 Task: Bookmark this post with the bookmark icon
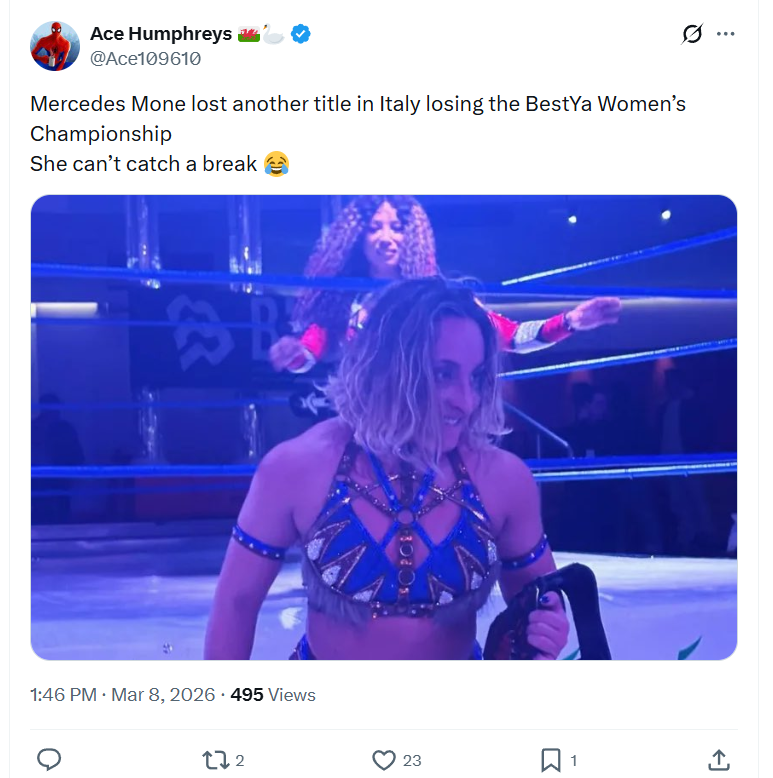[x=551, y=760]
